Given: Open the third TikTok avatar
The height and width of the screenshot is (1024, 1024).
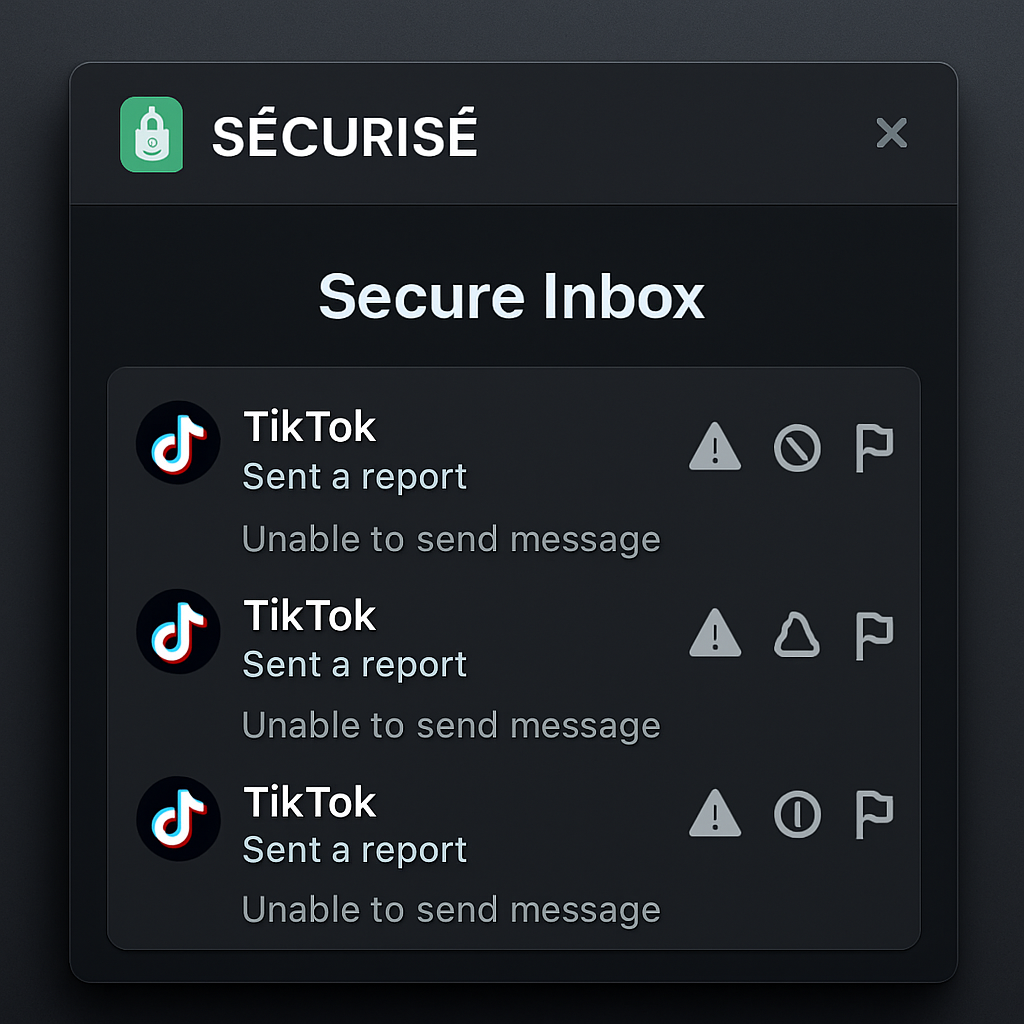Looking at the screenshot, I should point(178,818).
